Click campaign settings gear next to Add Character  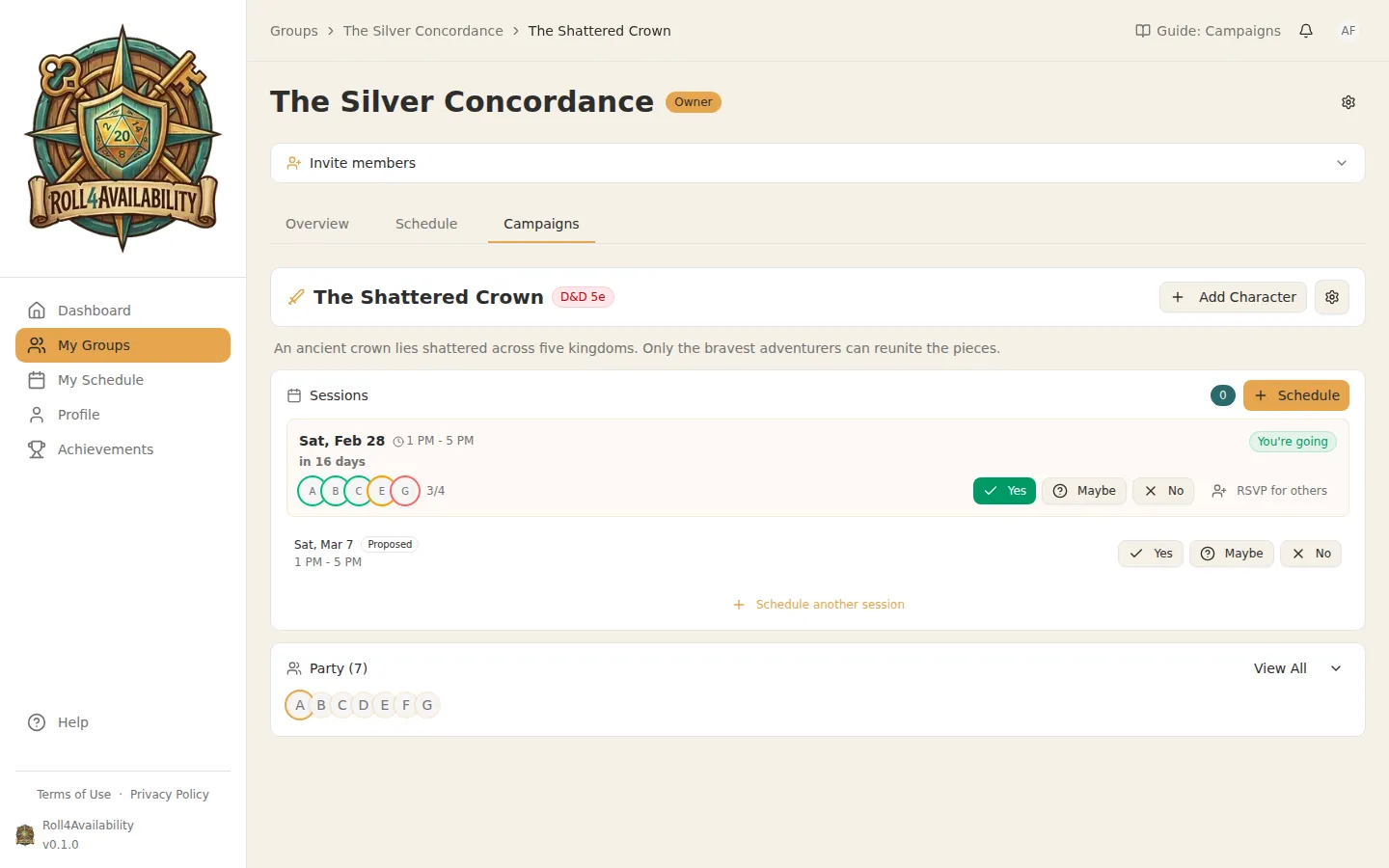point(1332,297)
